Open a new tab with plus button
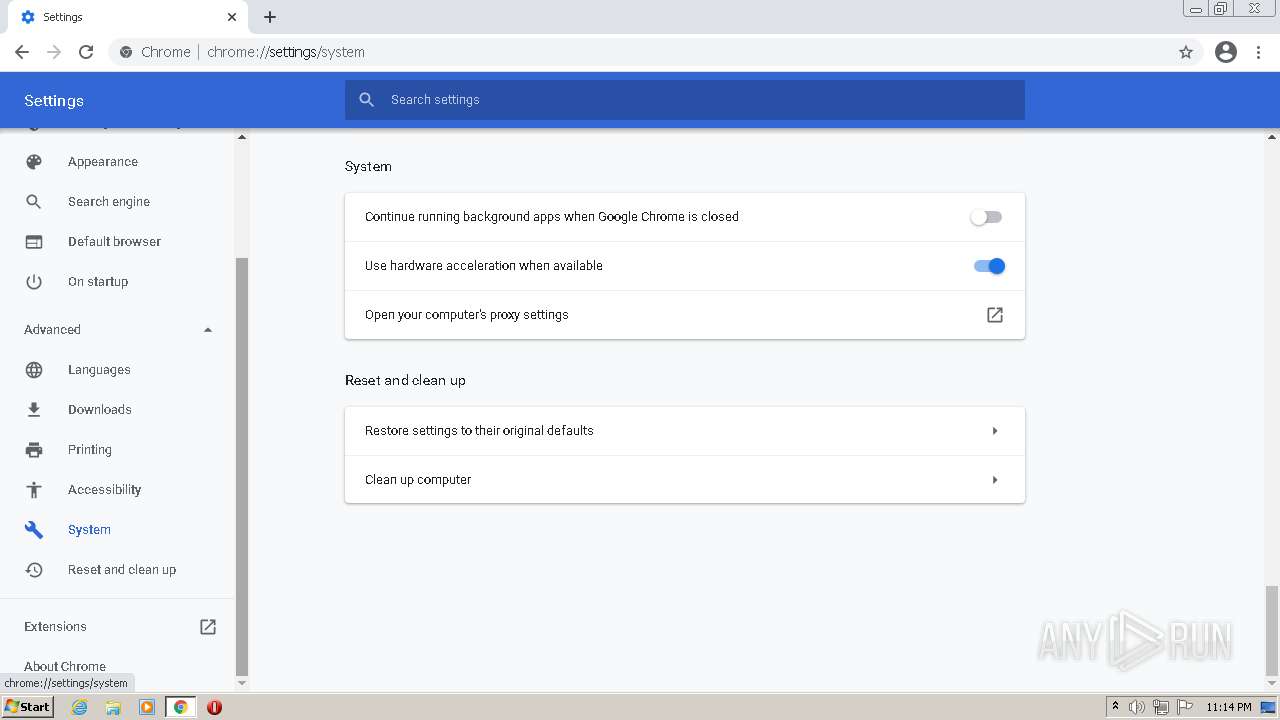The image size is (1280, 720). tap(270, 17)
